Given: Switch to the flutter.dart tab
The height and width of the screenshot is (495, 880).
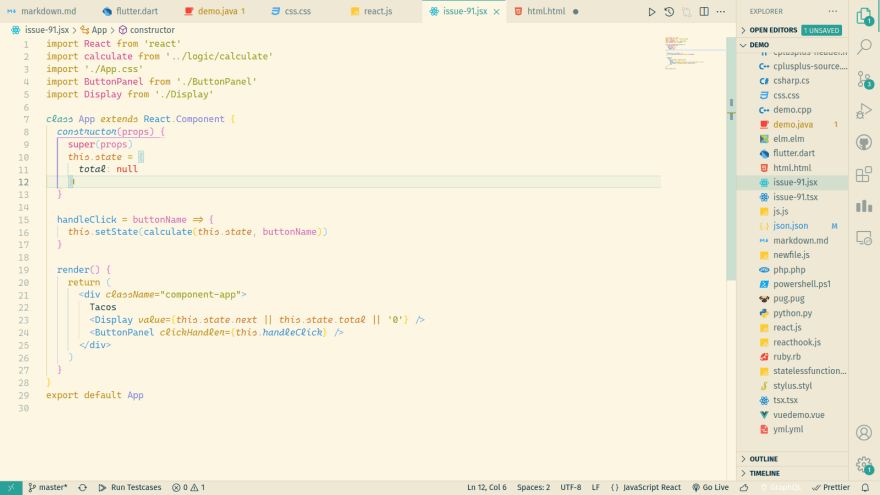Looking at the screenshot, I should pos(130,11).
